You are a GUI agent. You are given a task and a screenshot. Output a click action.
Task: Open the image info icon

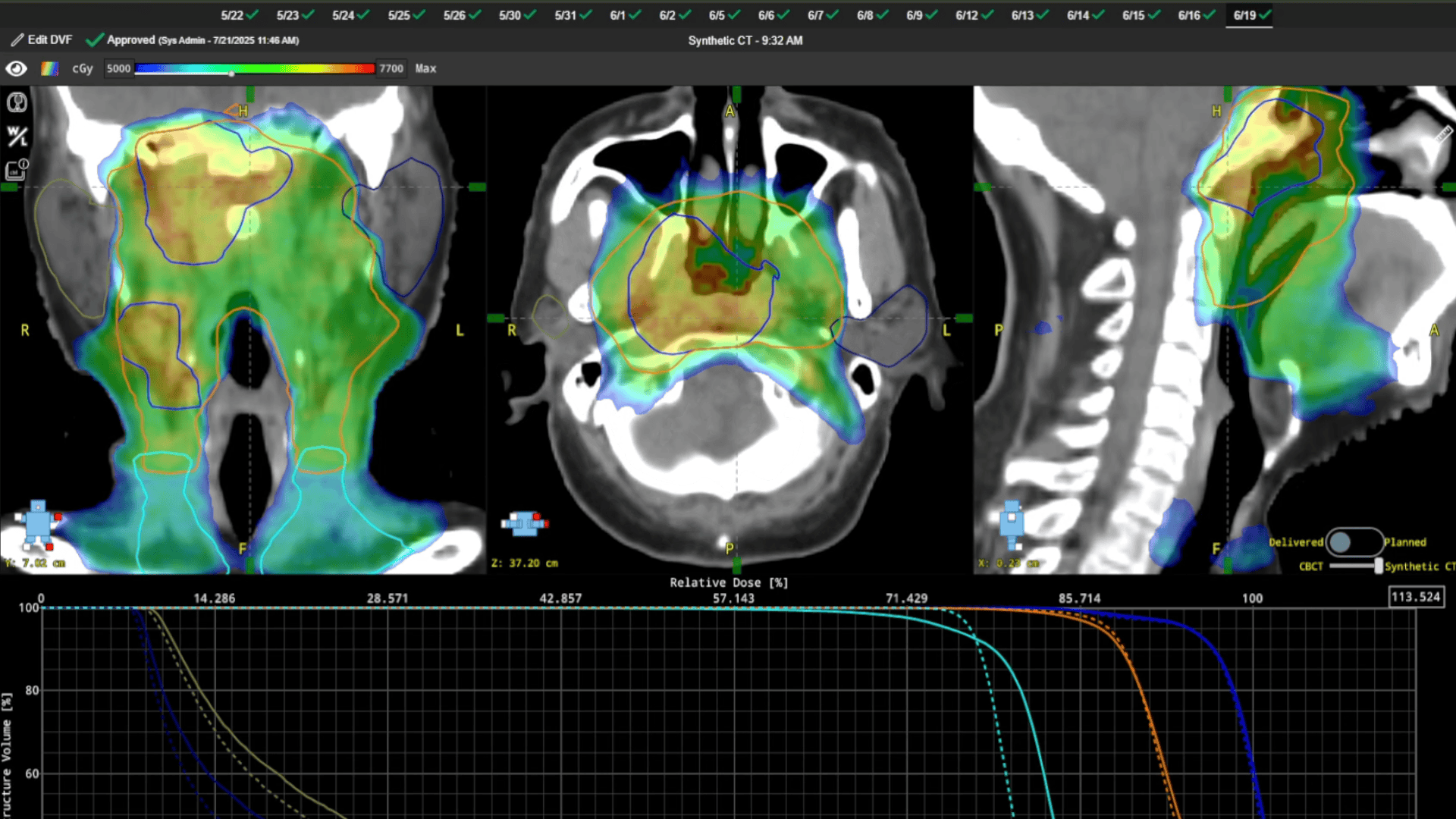click(x=17, y=170)
